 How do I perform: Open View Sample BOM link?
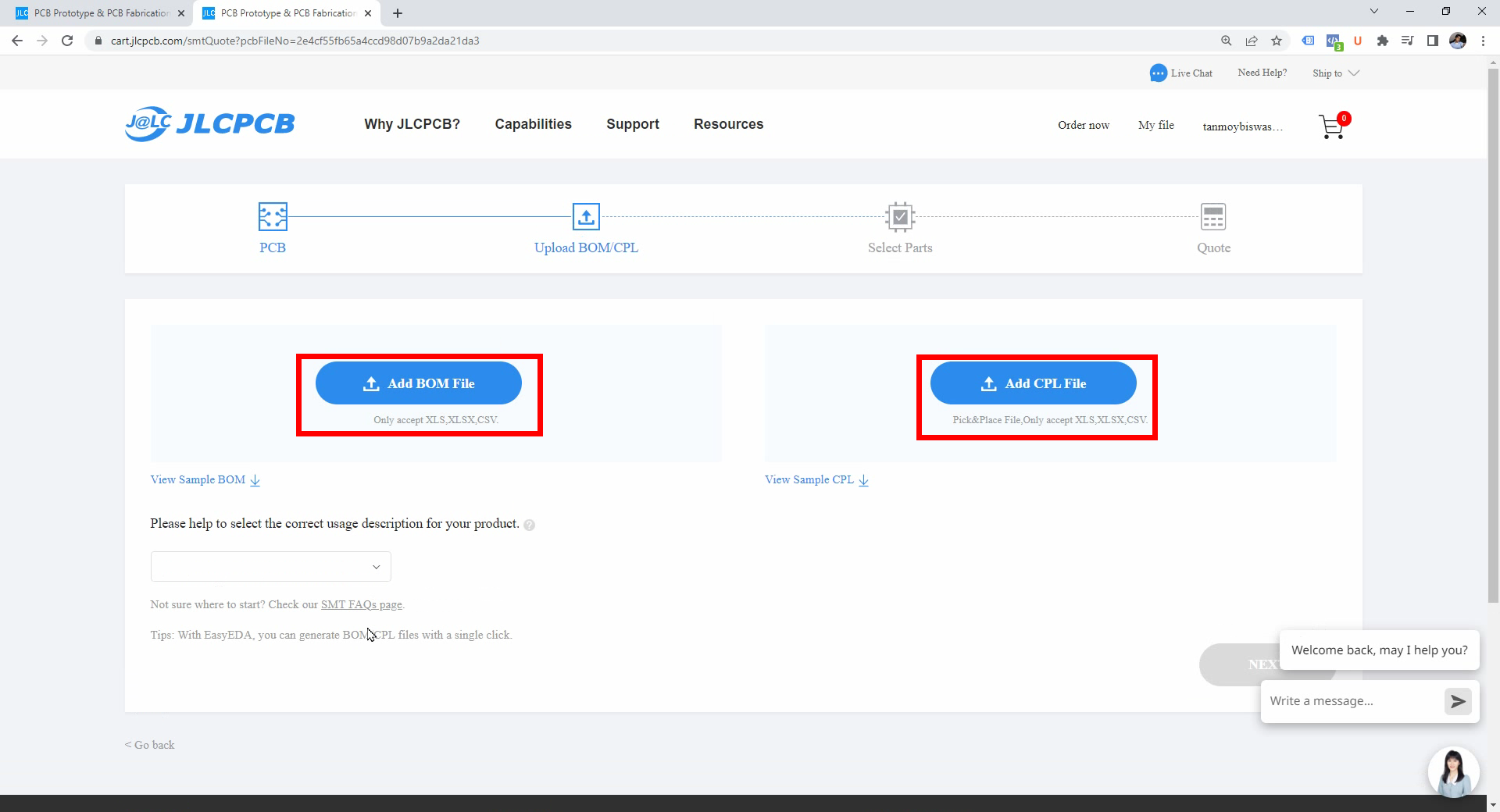pyautogui.click(x=198, y=479)
